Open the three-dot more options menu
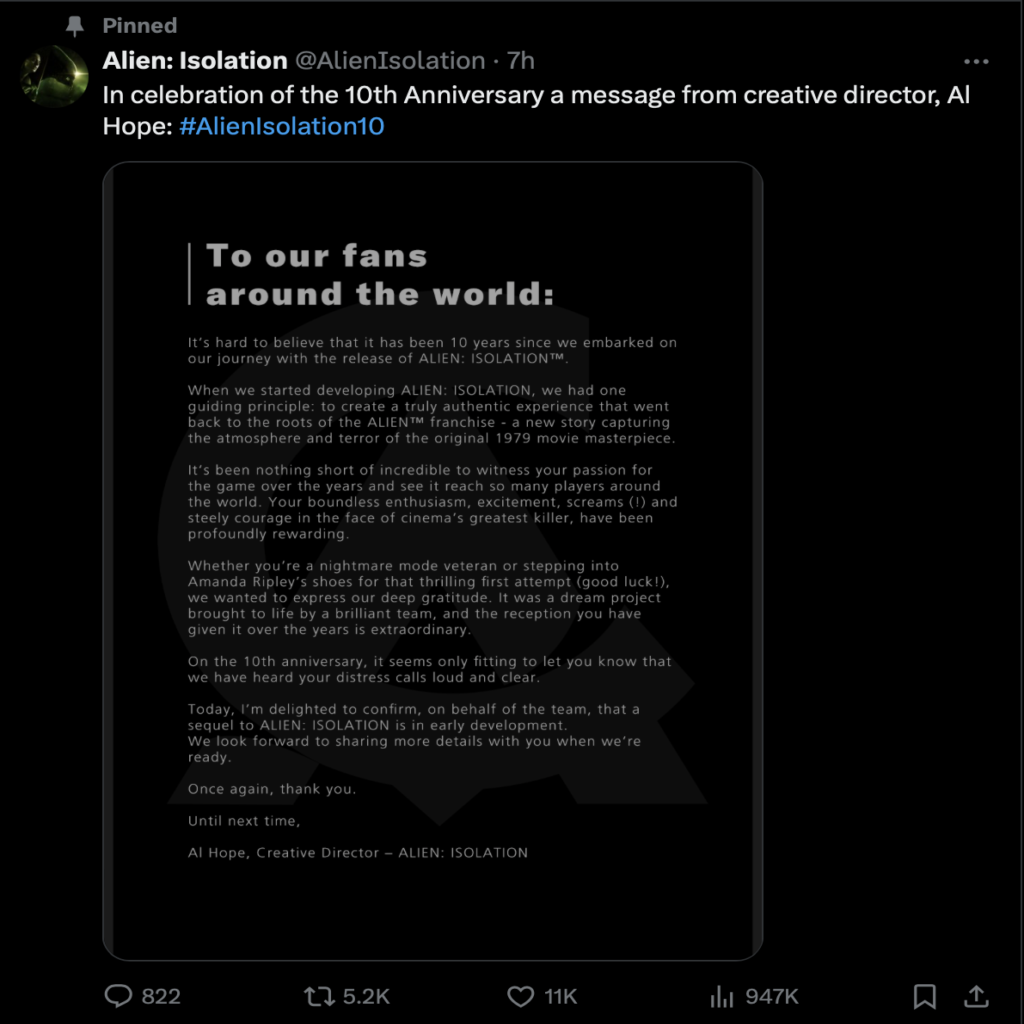 976,61
